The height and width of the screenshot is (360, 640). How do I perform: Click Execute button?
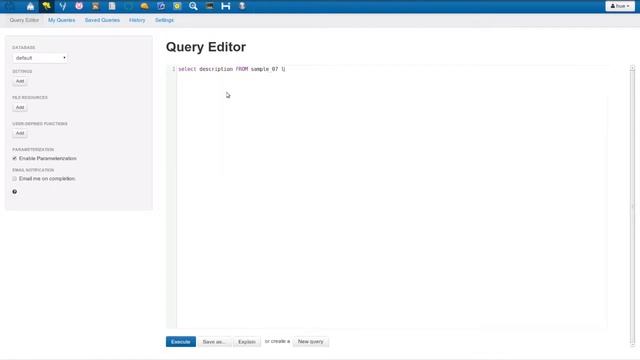(181, 342)
